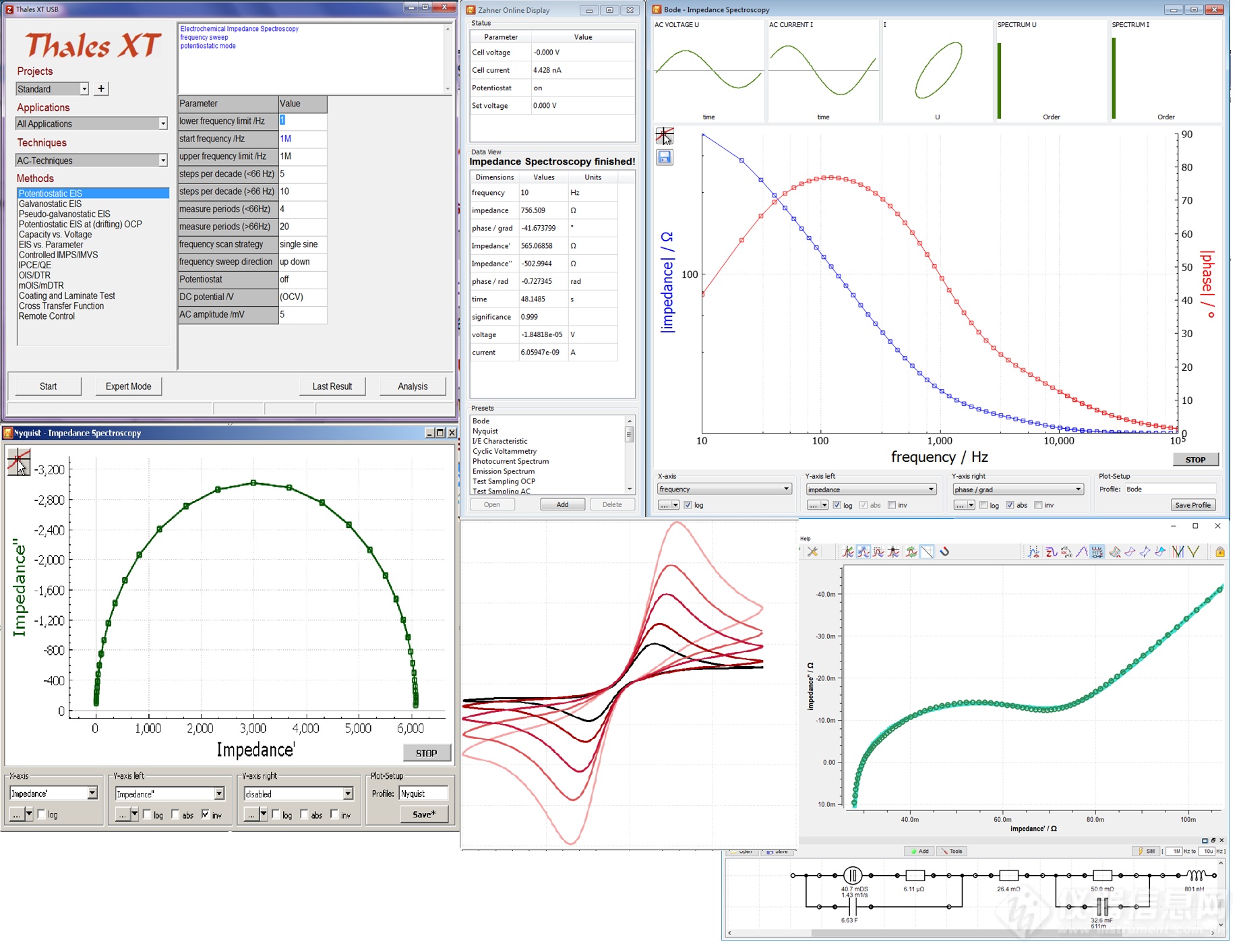Click the green-red swap curves icon
Screen dimensions: 1243x952
click(x=911, y=552)
